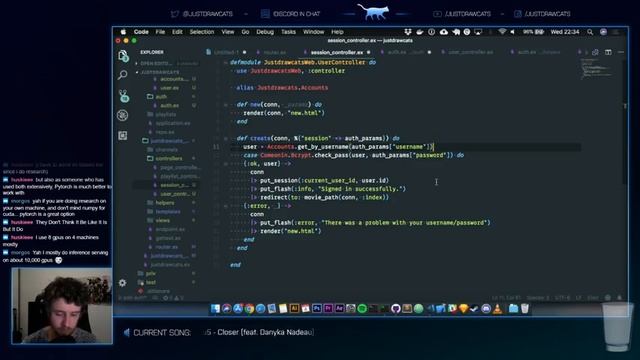Click the Apple menu
Screen dimensions: 640x360
(x=123, y=32)
